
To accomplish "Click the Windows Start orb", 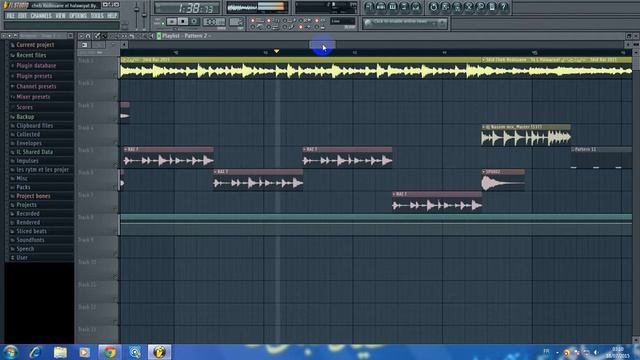I will [11, 352].
